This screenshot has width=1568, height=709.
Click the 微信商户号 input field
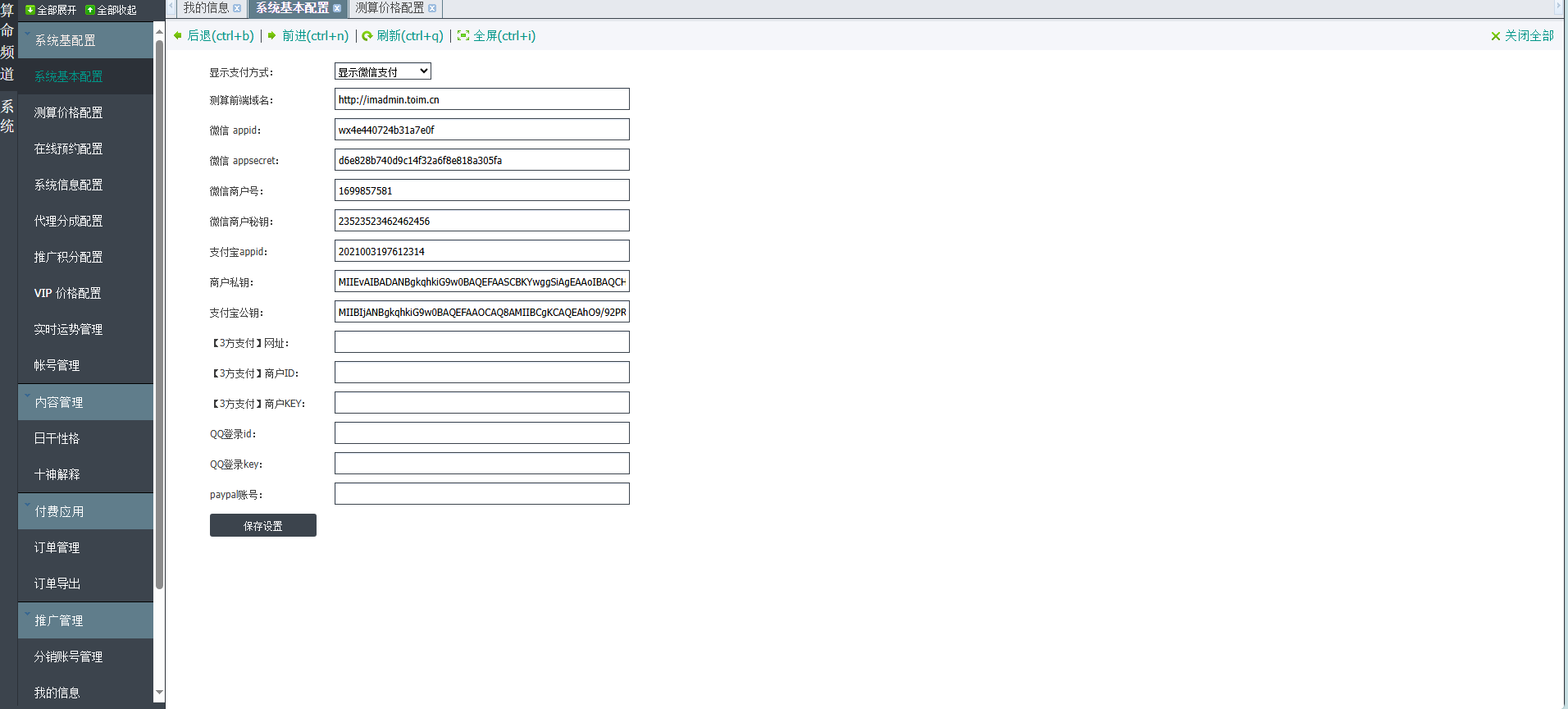[x=482, y=190]
